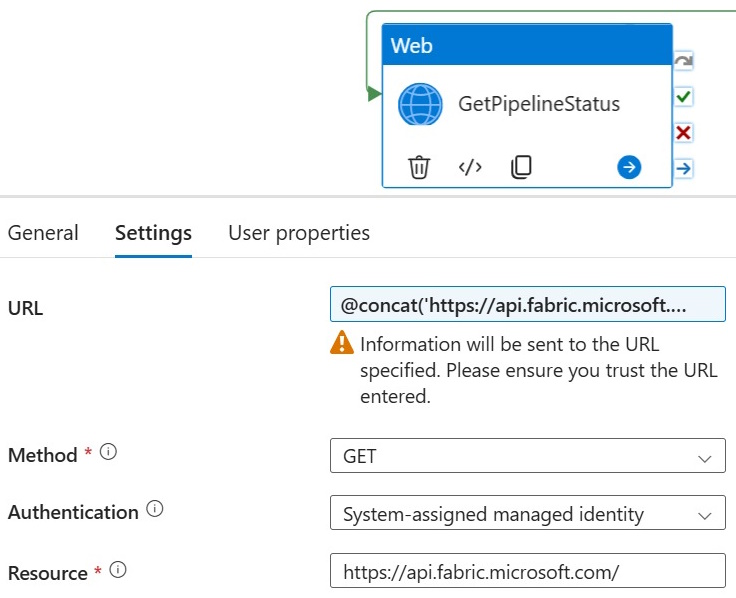The image size is (736, 598).
Task: Click the URL expression input field
Action: (x=527, y=305)
